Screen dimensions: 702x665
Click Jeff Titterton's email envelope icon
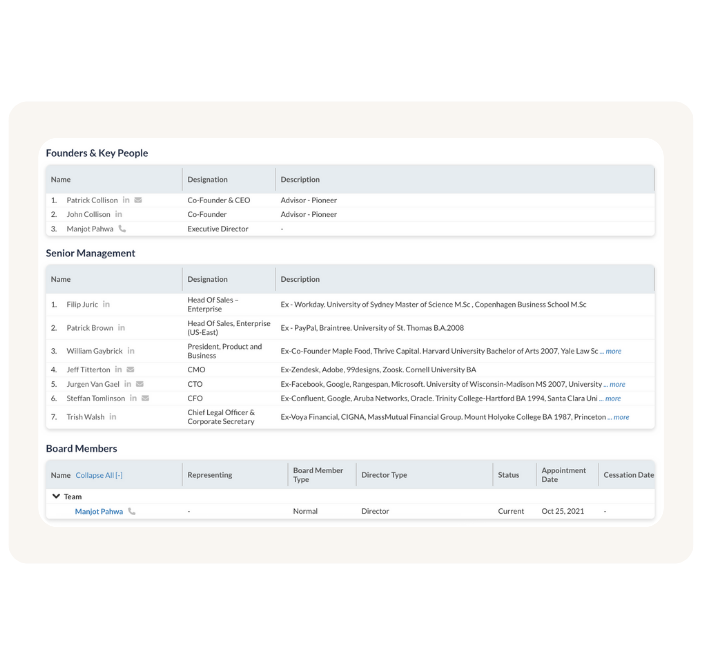130,369
